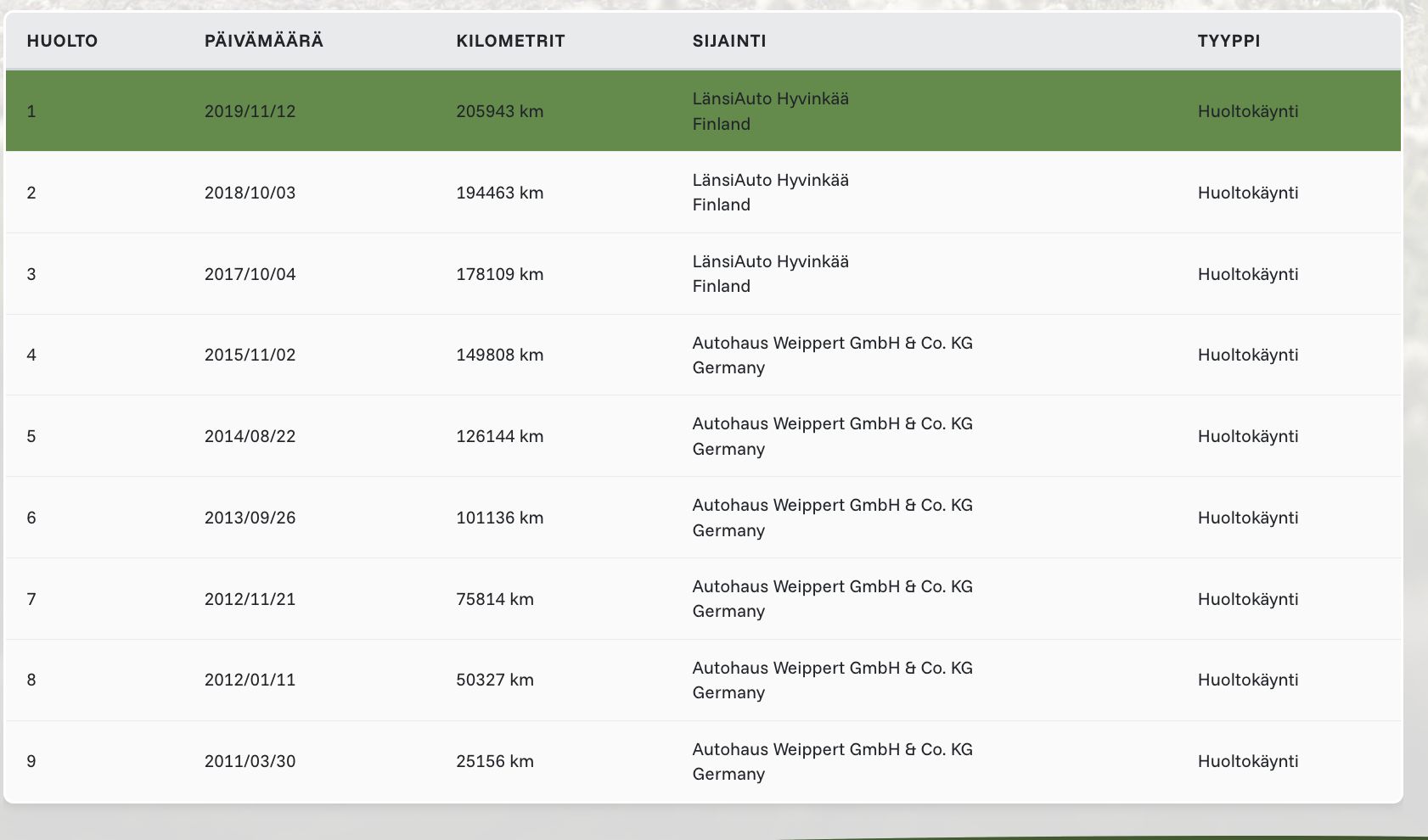This screenshot has height=840, width=1428.
Task: Click Huoltokäynti type in 2012/01/11 row
Action: click(x=1248, y=680)
